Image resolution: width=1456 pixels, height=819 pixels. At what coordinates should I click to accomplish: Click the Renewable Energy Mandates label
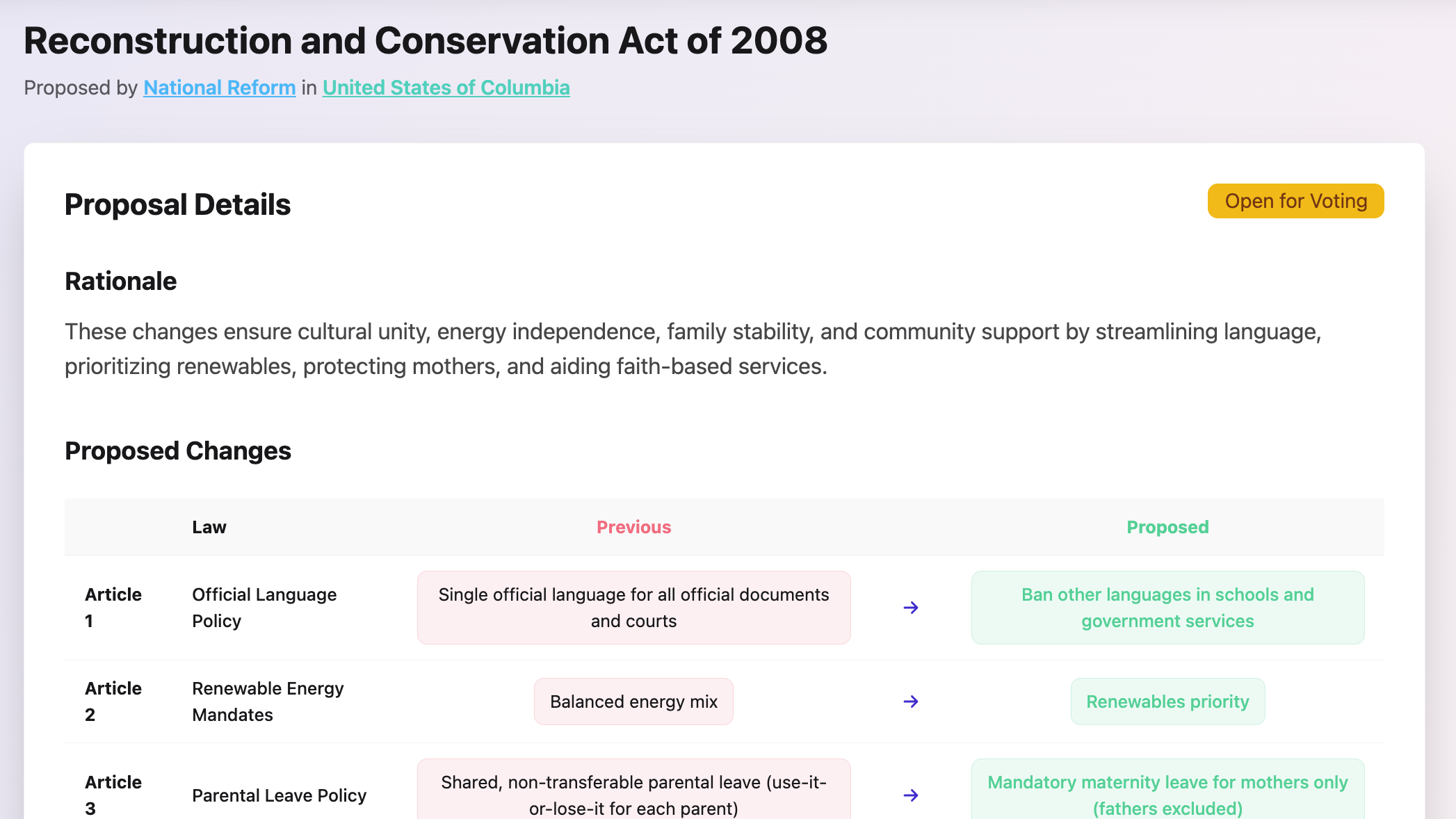[268, 702]
